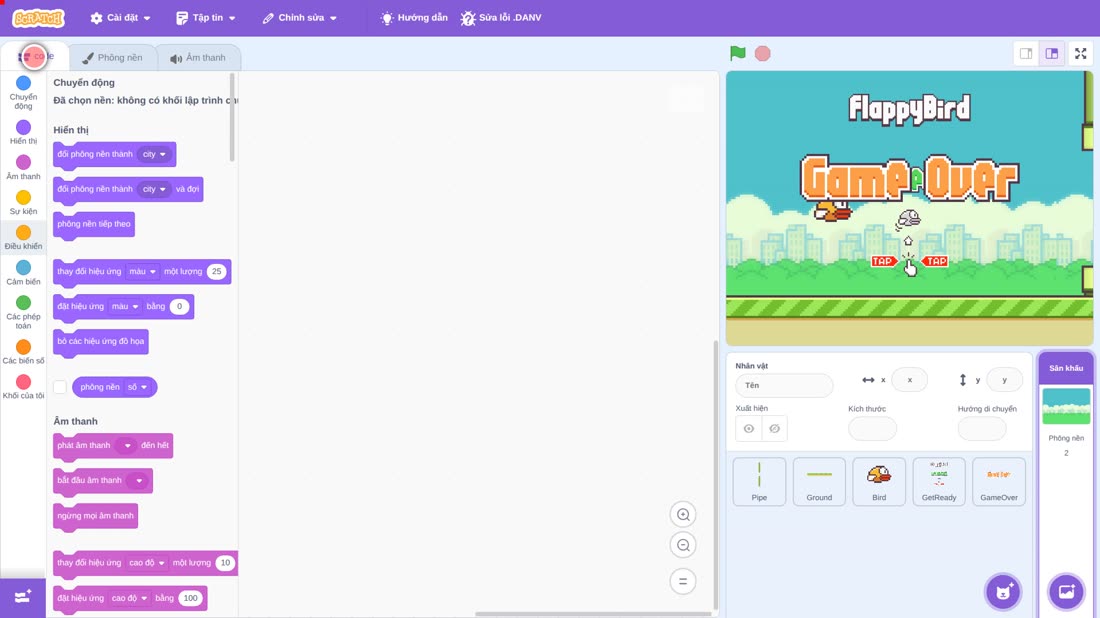This screenshot has width=1100, height=618.
Task: Jump to Sự kiện block category
Action: pyautogui.click(x=23, y=203)
